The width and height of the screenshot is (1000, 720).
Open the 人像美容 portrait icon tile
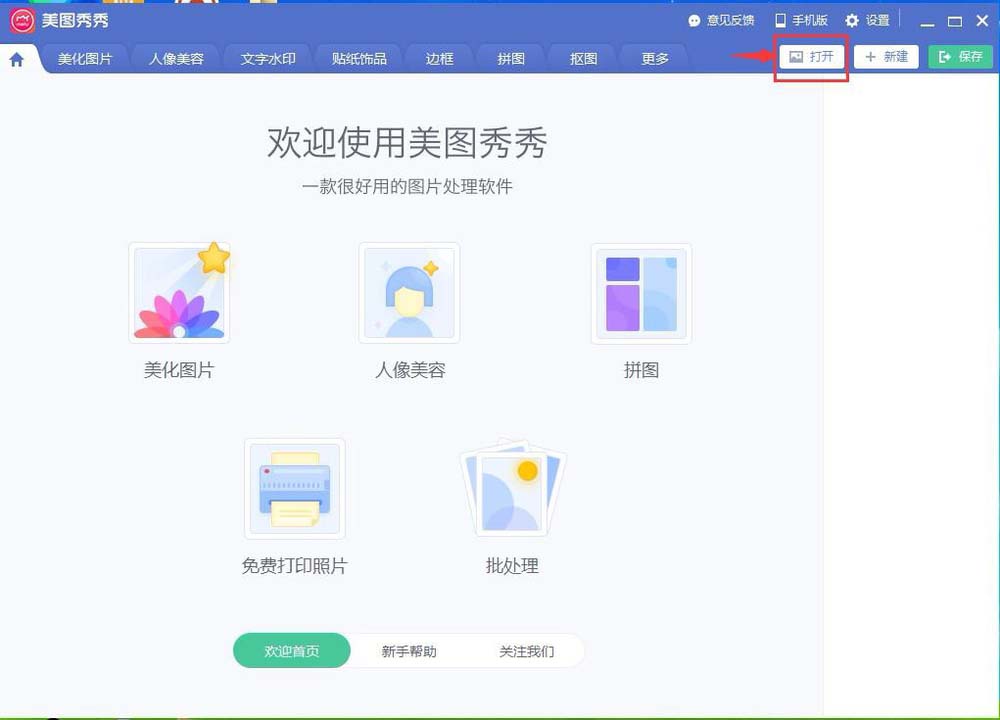click(x=409, y=293)
